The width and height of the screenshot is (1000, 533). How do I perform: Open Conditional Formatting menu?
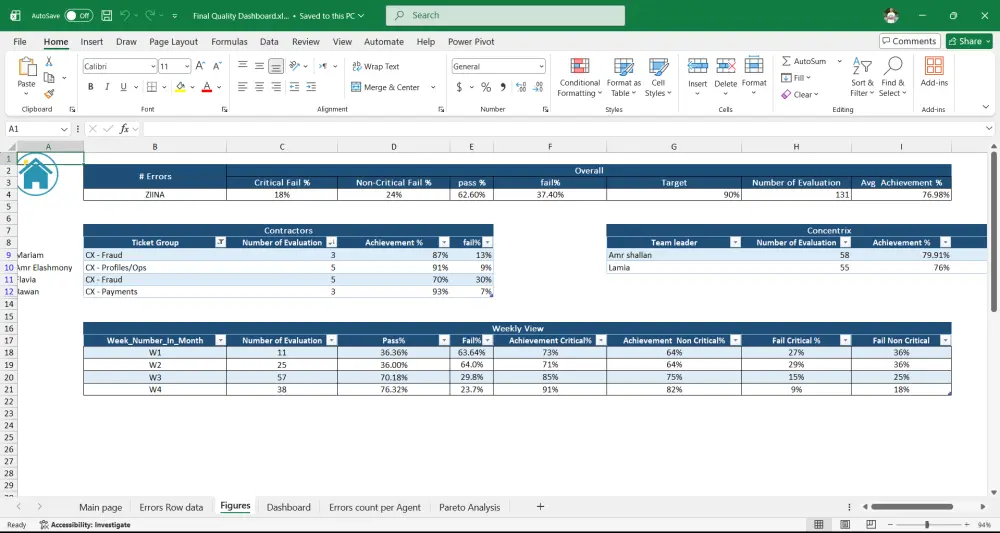[579, 78]
